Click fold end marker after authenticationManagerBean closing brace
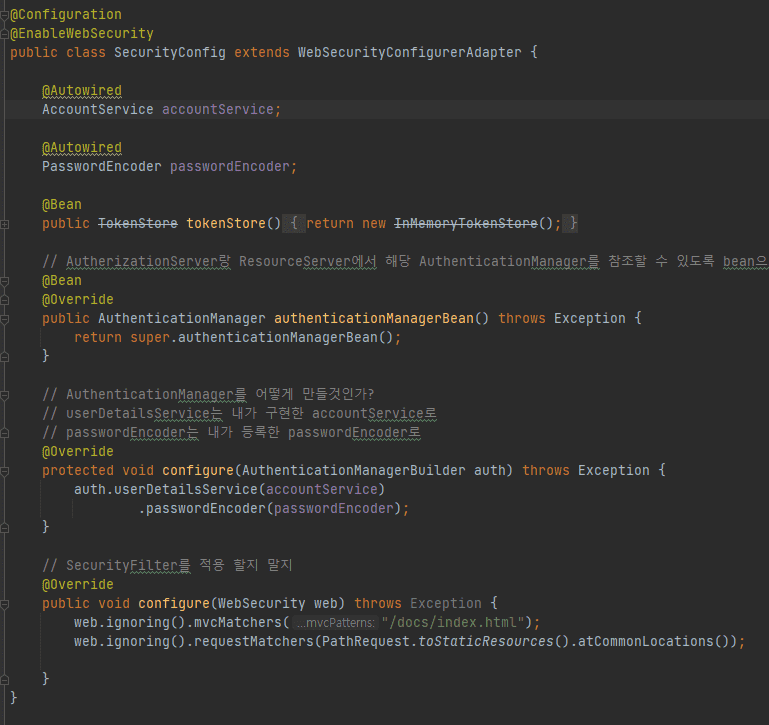This screenshot has height=725, width=769. (4, 357)
